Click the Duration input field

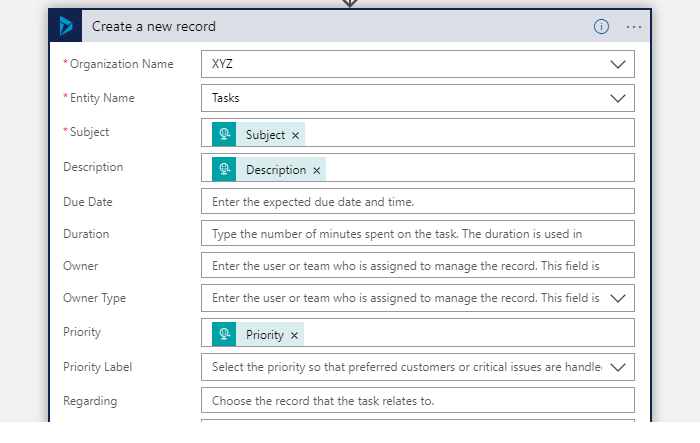[x=417, y=234]
